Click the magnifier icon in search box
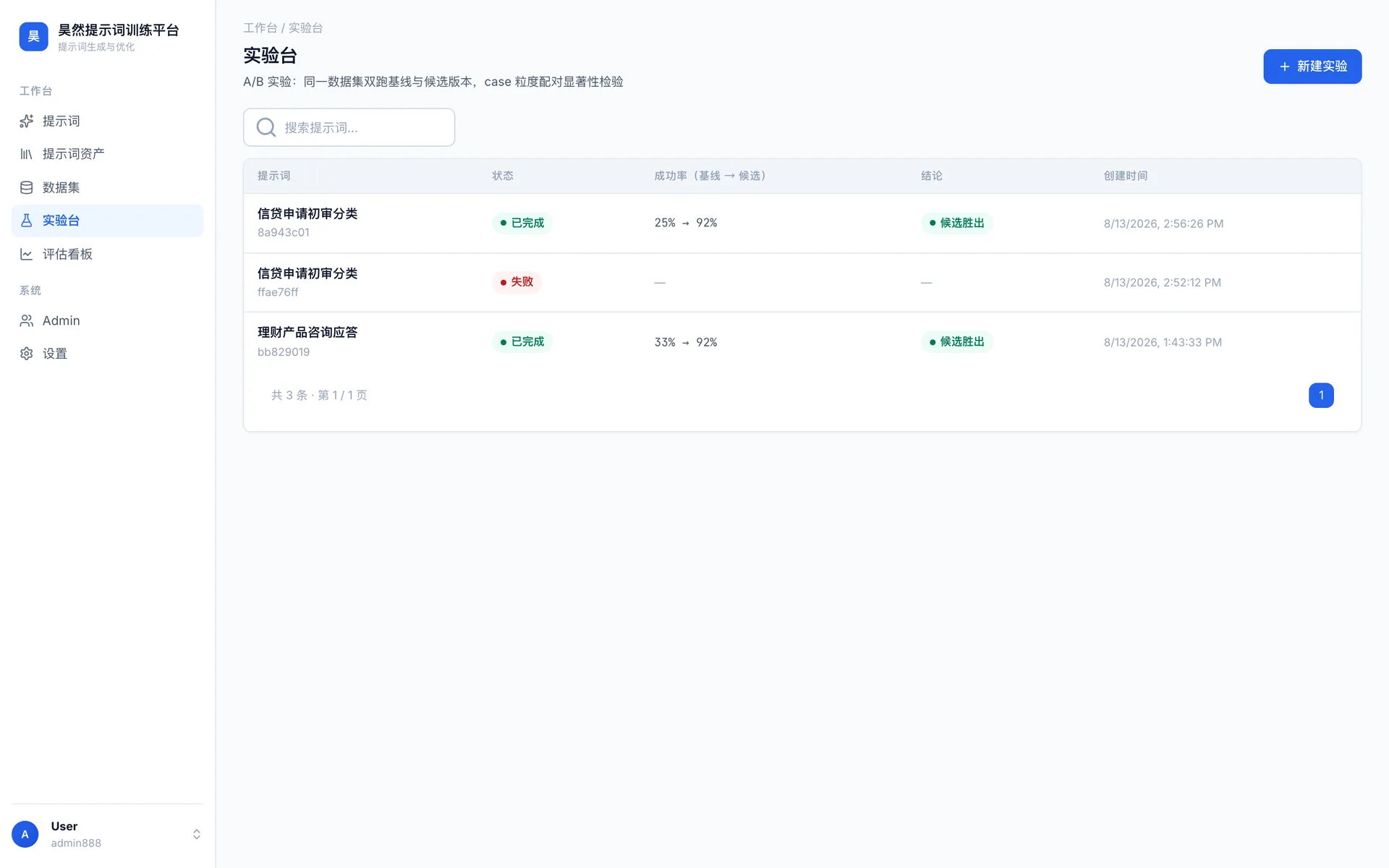 (266, 127)
